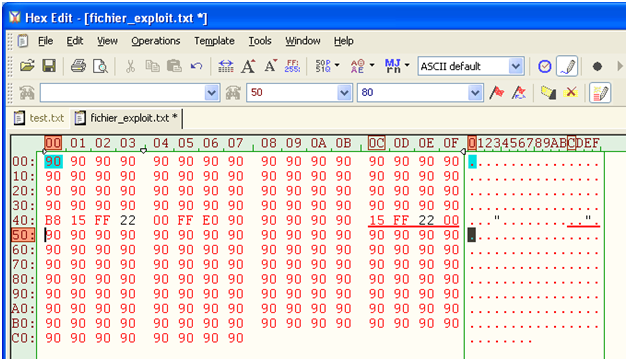Click the highlighted byte 90 at address 00
Viewport: 628px width, 361px height.
coord(53,161)
